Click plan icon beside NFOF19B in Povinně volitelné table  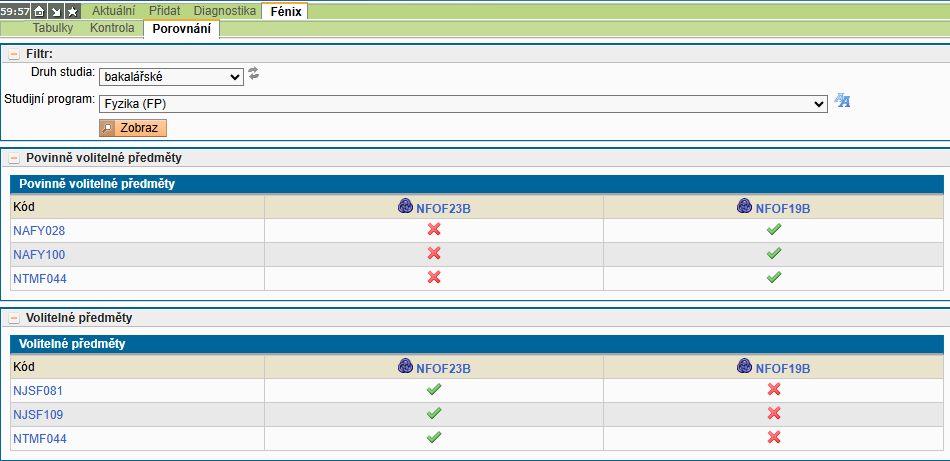coord(744,207)
